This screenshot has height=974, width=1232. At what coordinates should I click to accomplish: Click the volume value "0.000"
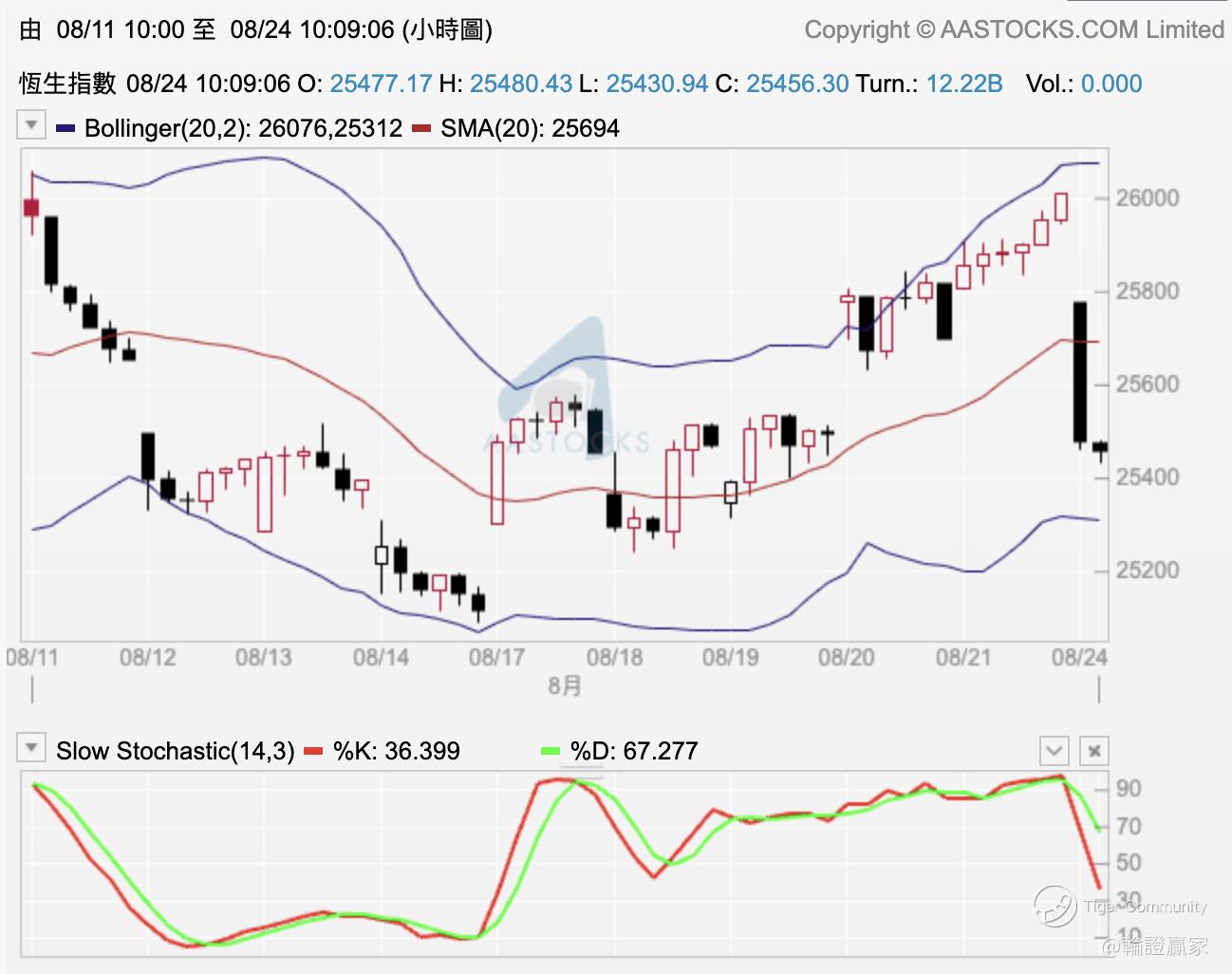(1111, 84)
